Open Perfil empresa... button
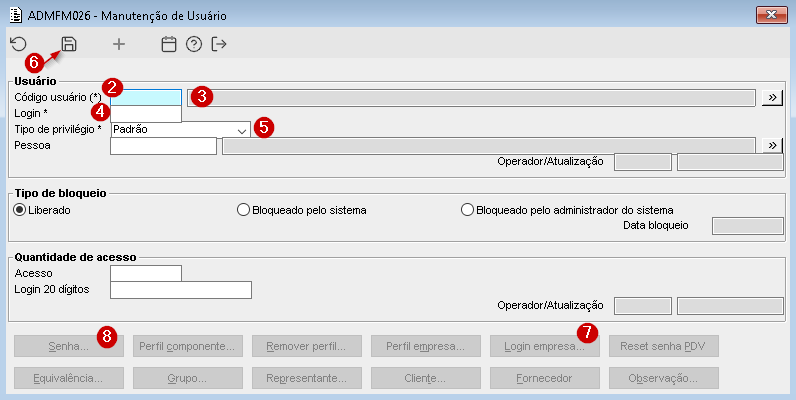Viewport: 796px width, 400px height. 426,346
